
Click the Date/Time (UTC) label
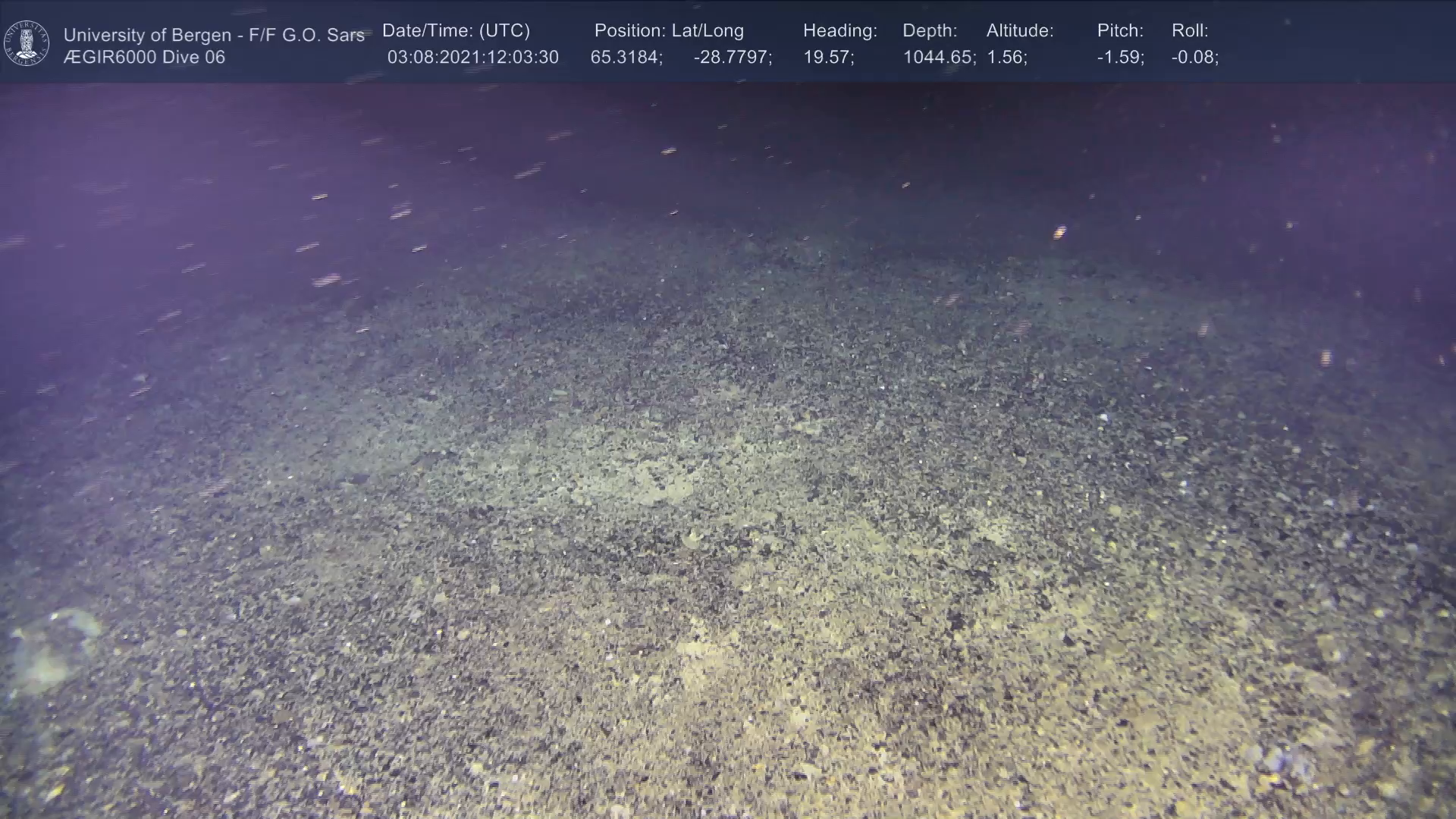456,31
